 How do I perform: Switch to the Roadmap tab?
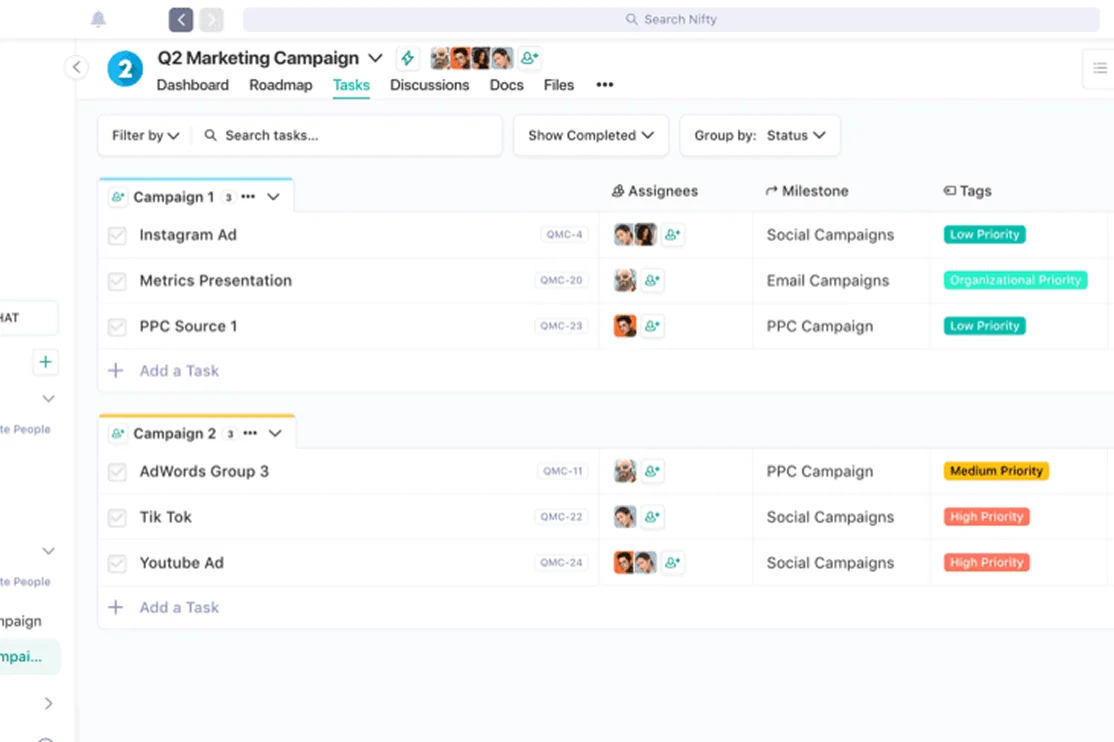tap(280, 85)
